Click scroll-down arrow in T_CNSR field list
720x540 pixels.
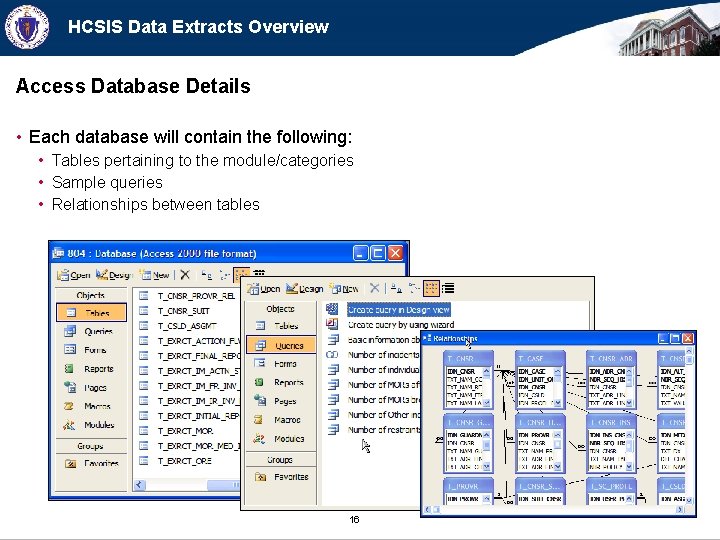click(x=487, y=403)
